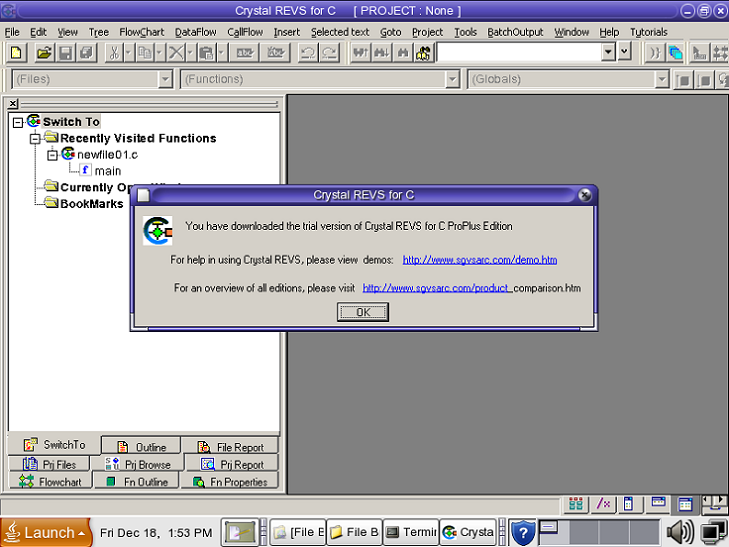This screenshot has height=547, width=729.
Task: Open the Globals dropdown
Action: [x=662, y=79]
